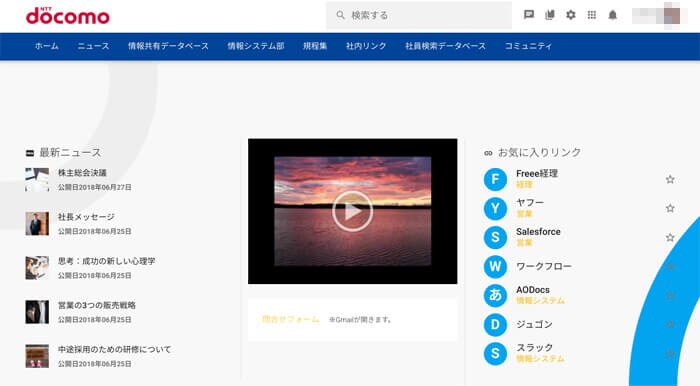Open the 情報システム部 menu
Image resolution: width=700 pixels, height=386 pixels.
(256, 46)
